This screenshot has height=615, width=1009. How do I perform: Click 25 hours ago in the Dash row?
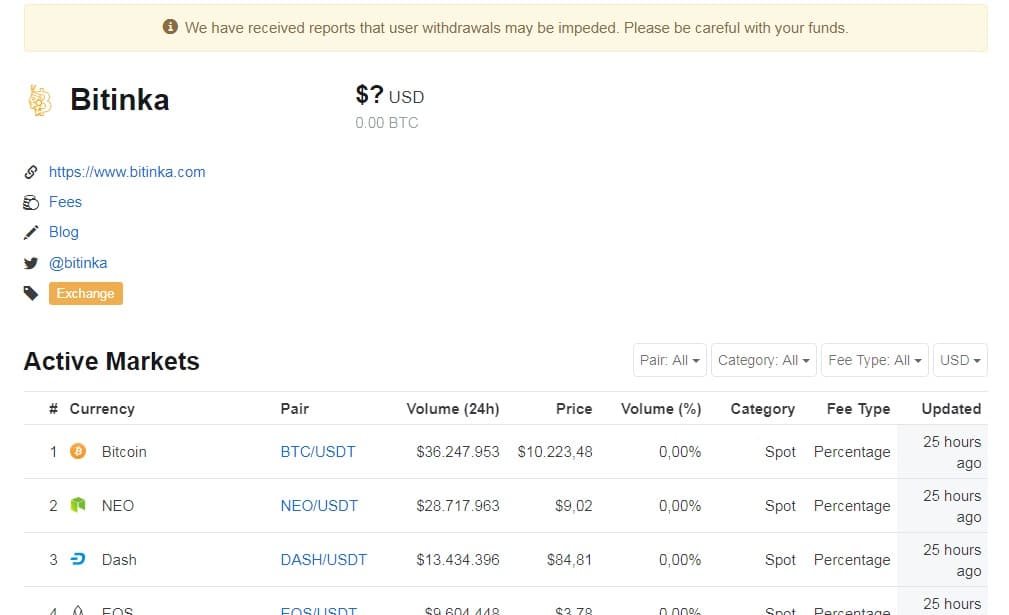(x=952, y=560)
